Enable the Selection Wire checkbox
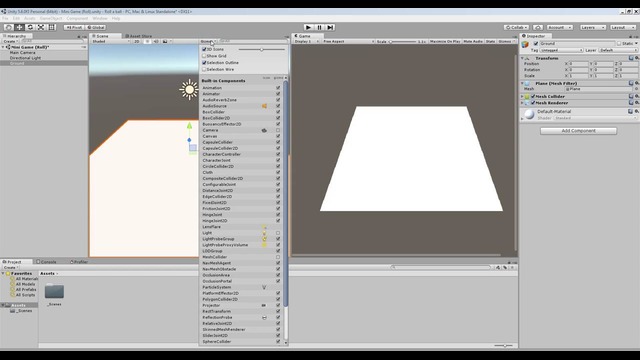The image size is (640, 360). pyautogui.click(x=204, y=69)
